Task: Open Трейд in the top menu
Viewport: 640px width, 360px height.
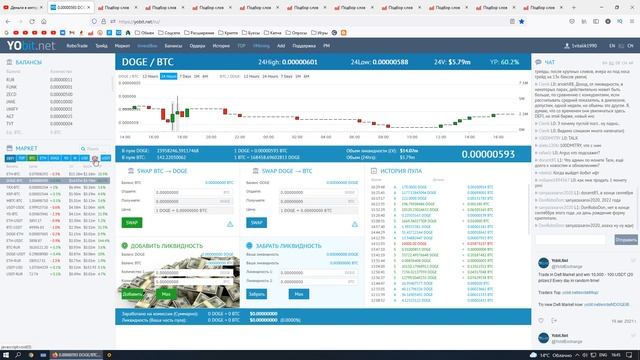Action: click(101, 46)
